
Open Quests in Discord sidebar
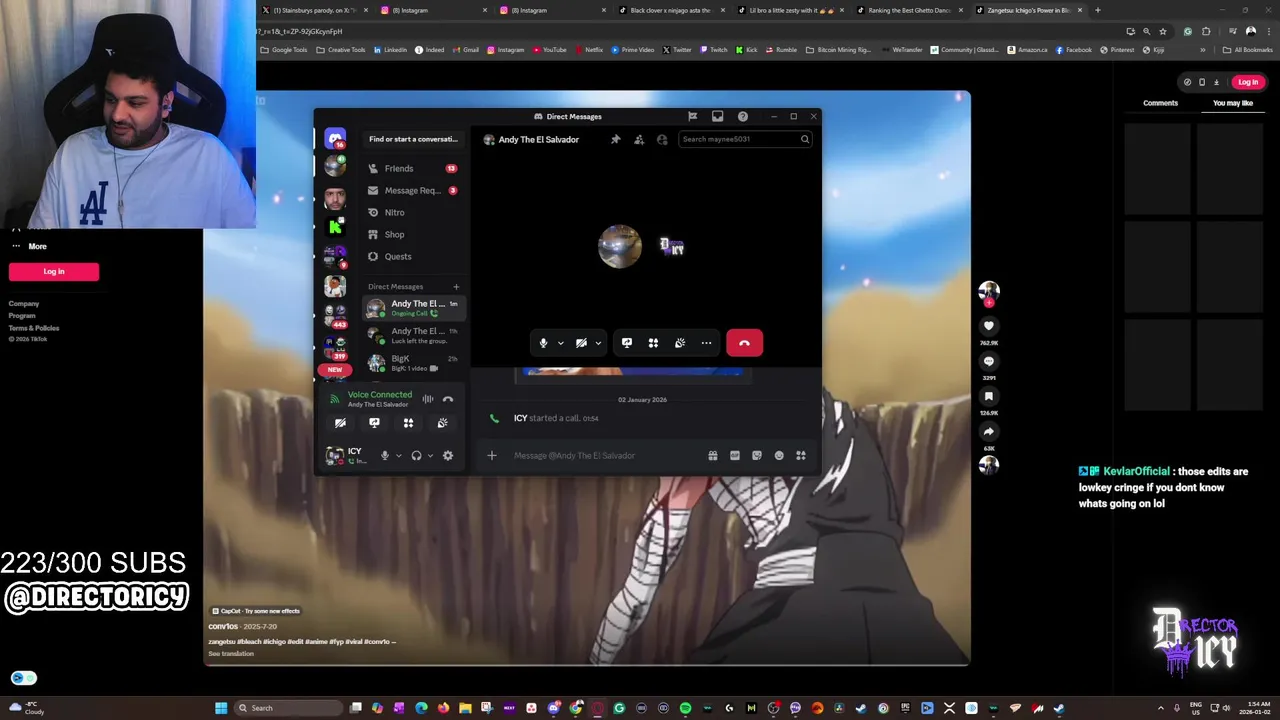click(x=413, y=257)
